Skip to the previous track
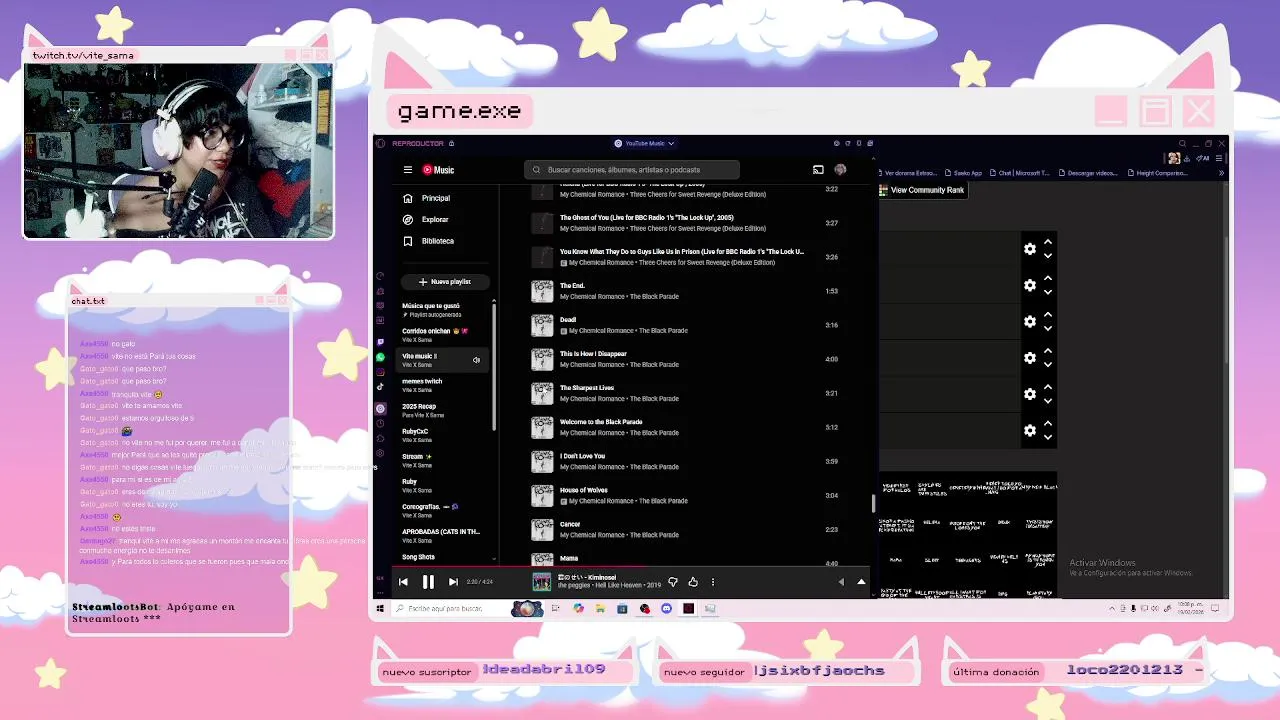The image size is (1280, 720). [403, 582]
